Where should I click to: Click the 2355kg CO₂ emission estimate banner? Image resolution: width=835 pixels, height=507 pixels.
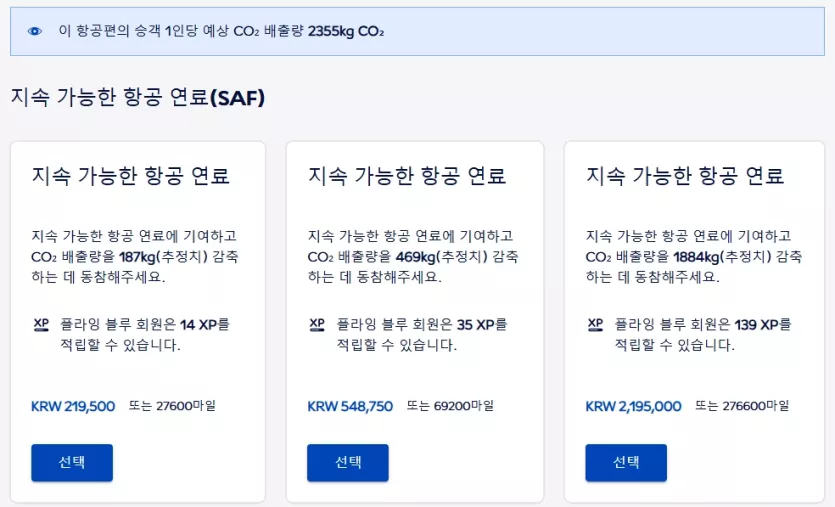418,31
